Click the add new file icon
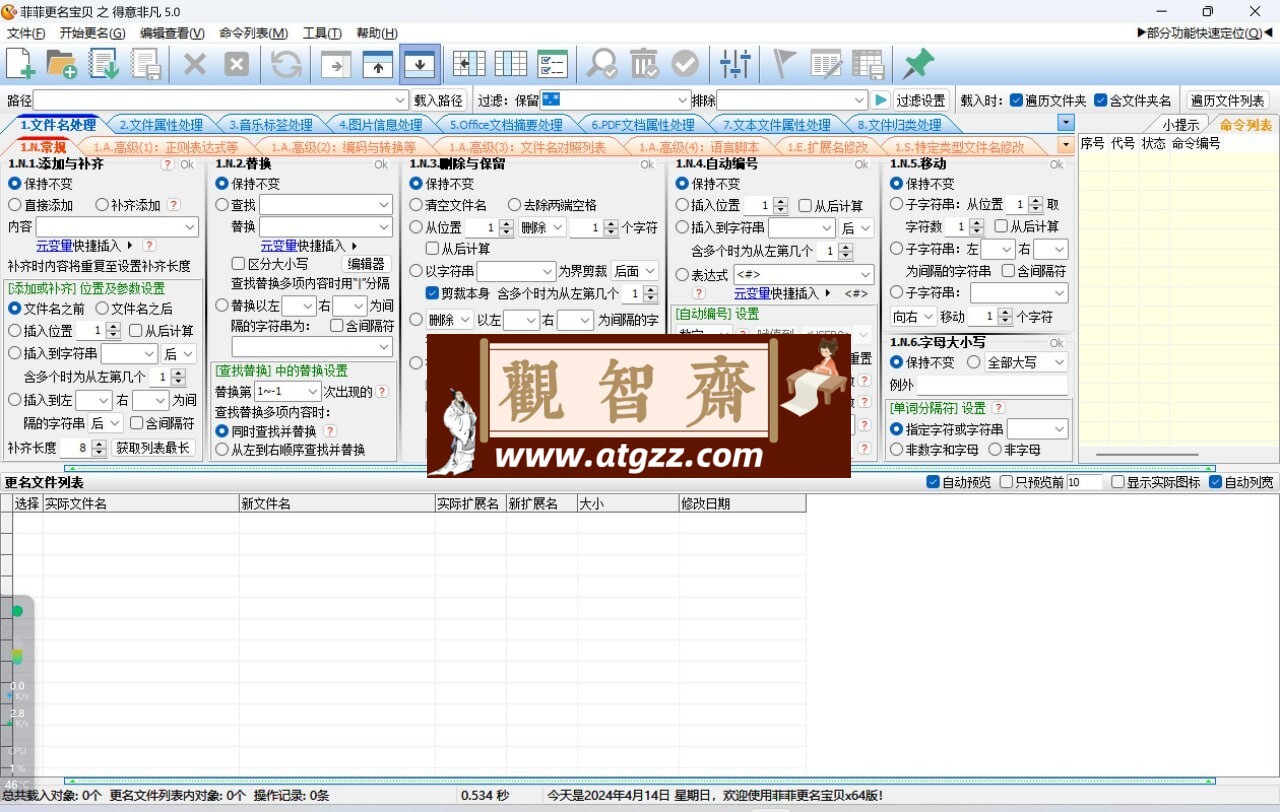The width and height of the screenshot is (1280, 812). [21, 64]
